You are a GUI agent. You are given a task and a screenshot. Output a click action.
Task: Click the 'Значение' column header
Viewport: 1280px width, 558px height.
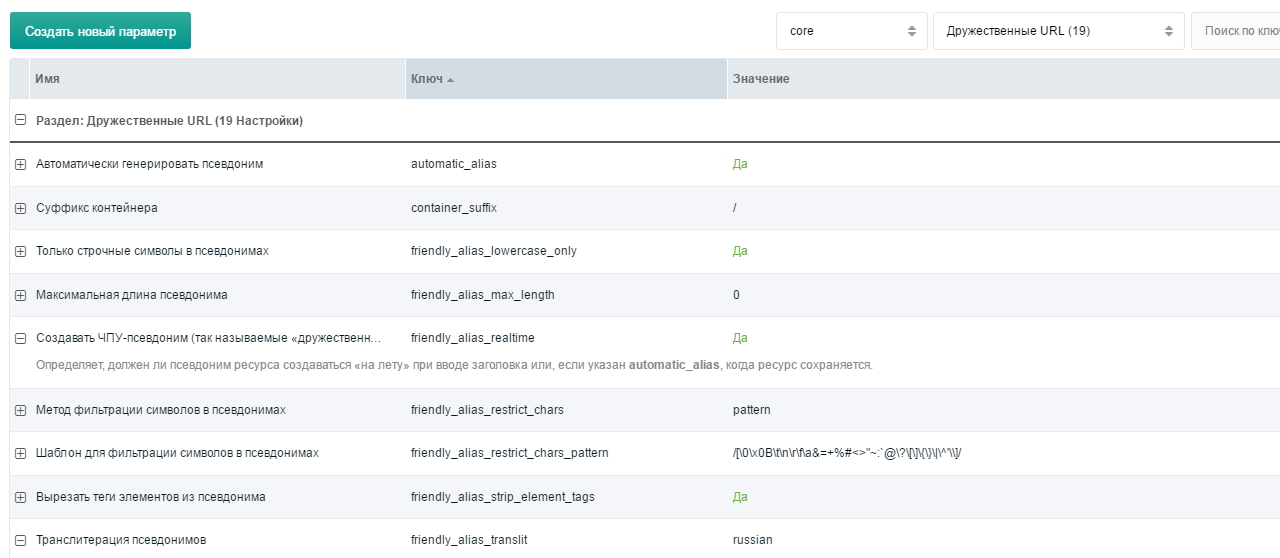click(x=1003, y=79)
